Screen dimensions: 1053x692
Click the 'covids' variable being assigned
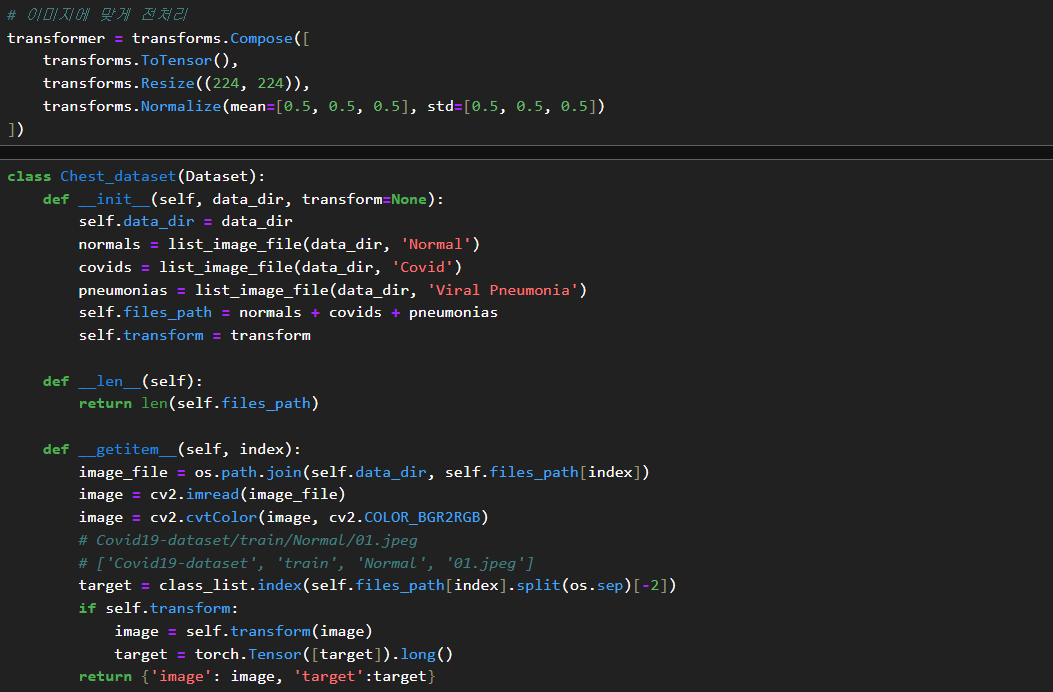[105, 267]
